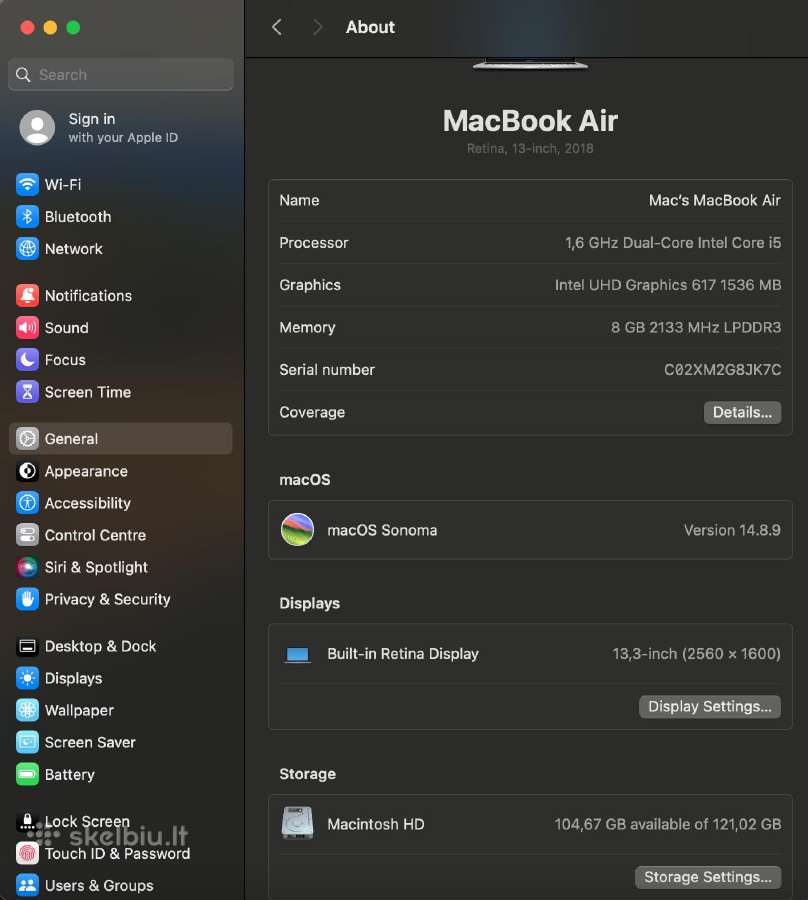Click the General gear icon

[x=27, y=439]
